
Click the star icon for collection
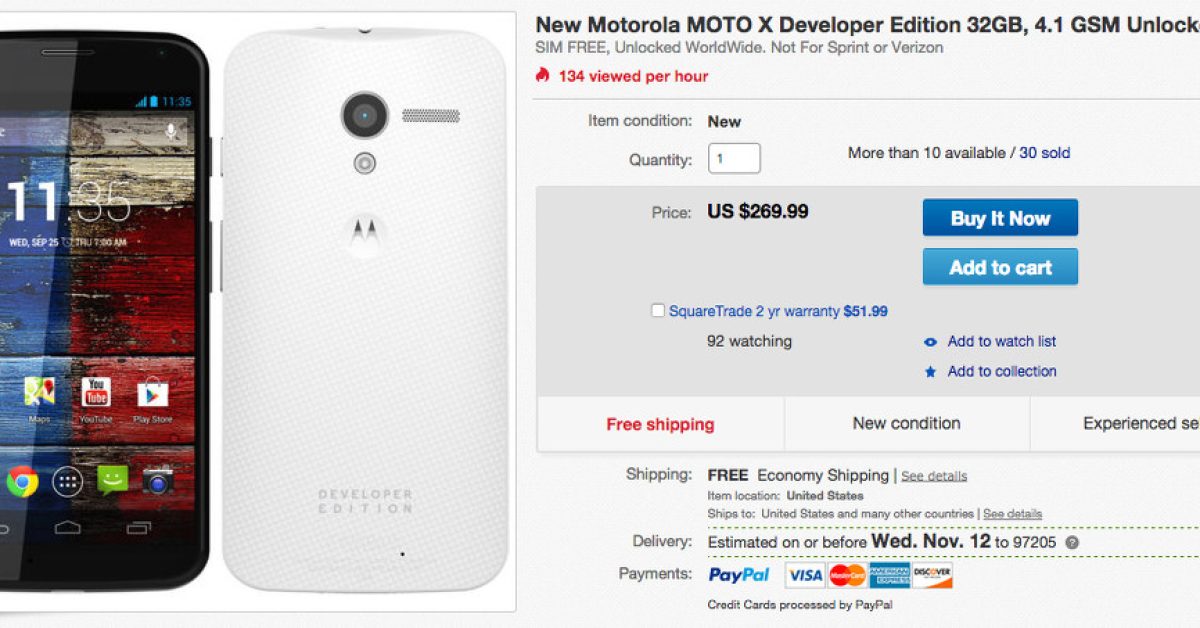[930, 372]
